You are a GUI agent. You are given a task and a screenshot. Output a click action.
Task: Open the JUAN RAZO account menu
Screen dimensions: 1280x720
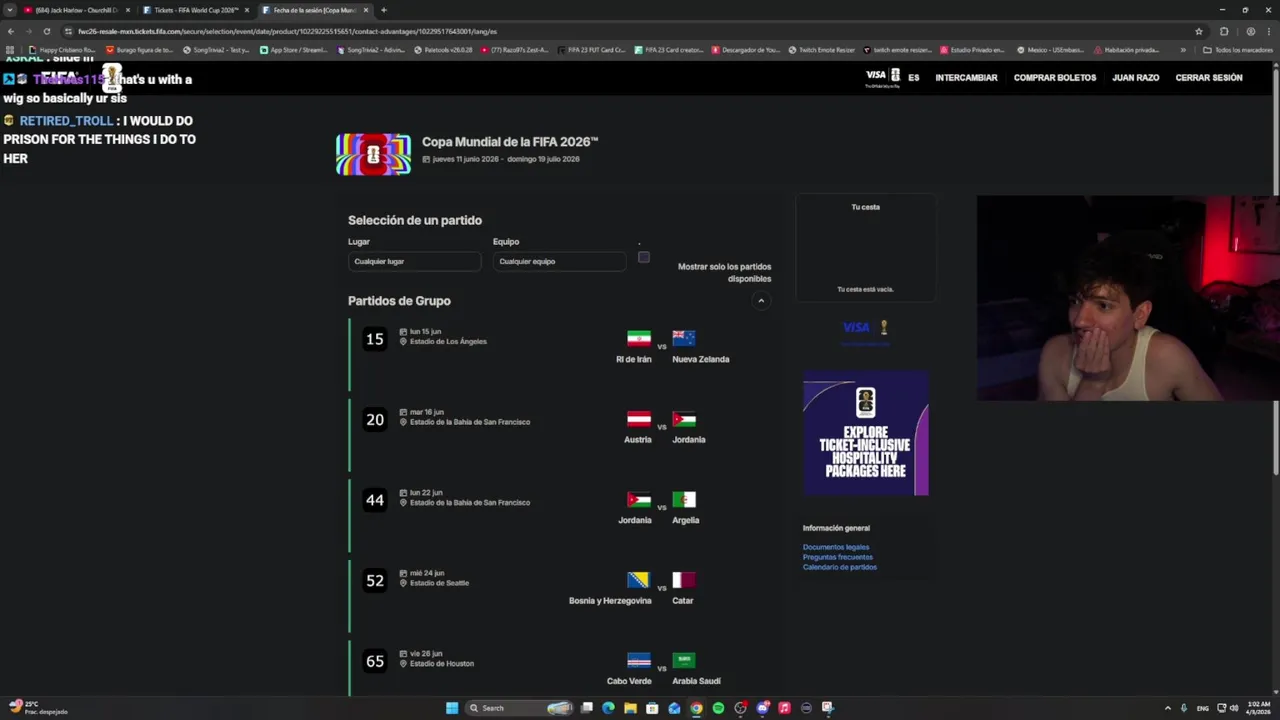pyautogui.click(x=1135, y=78)
